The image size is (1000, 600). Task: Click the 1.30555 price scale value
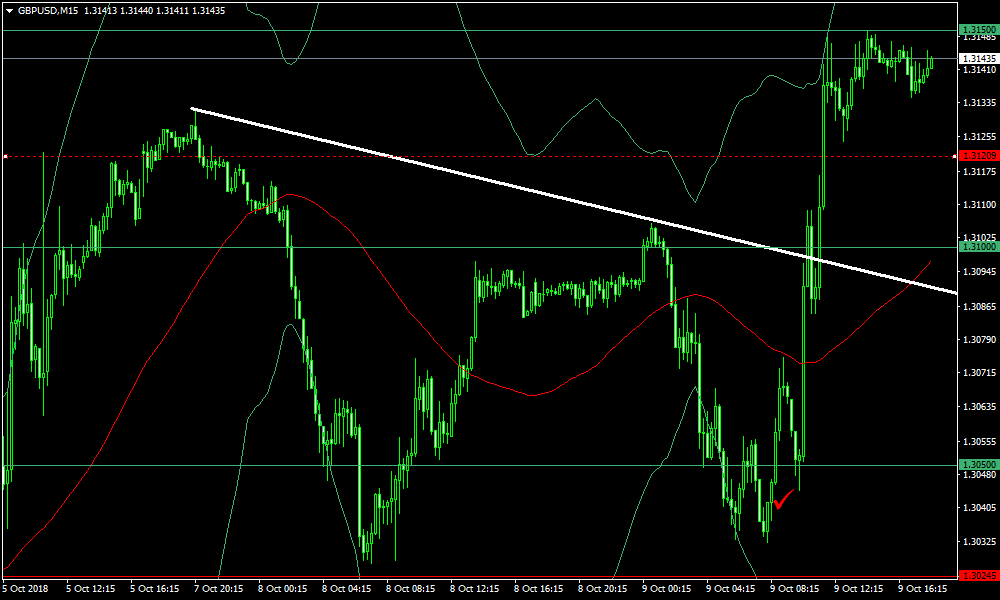(x=980, y=441)
